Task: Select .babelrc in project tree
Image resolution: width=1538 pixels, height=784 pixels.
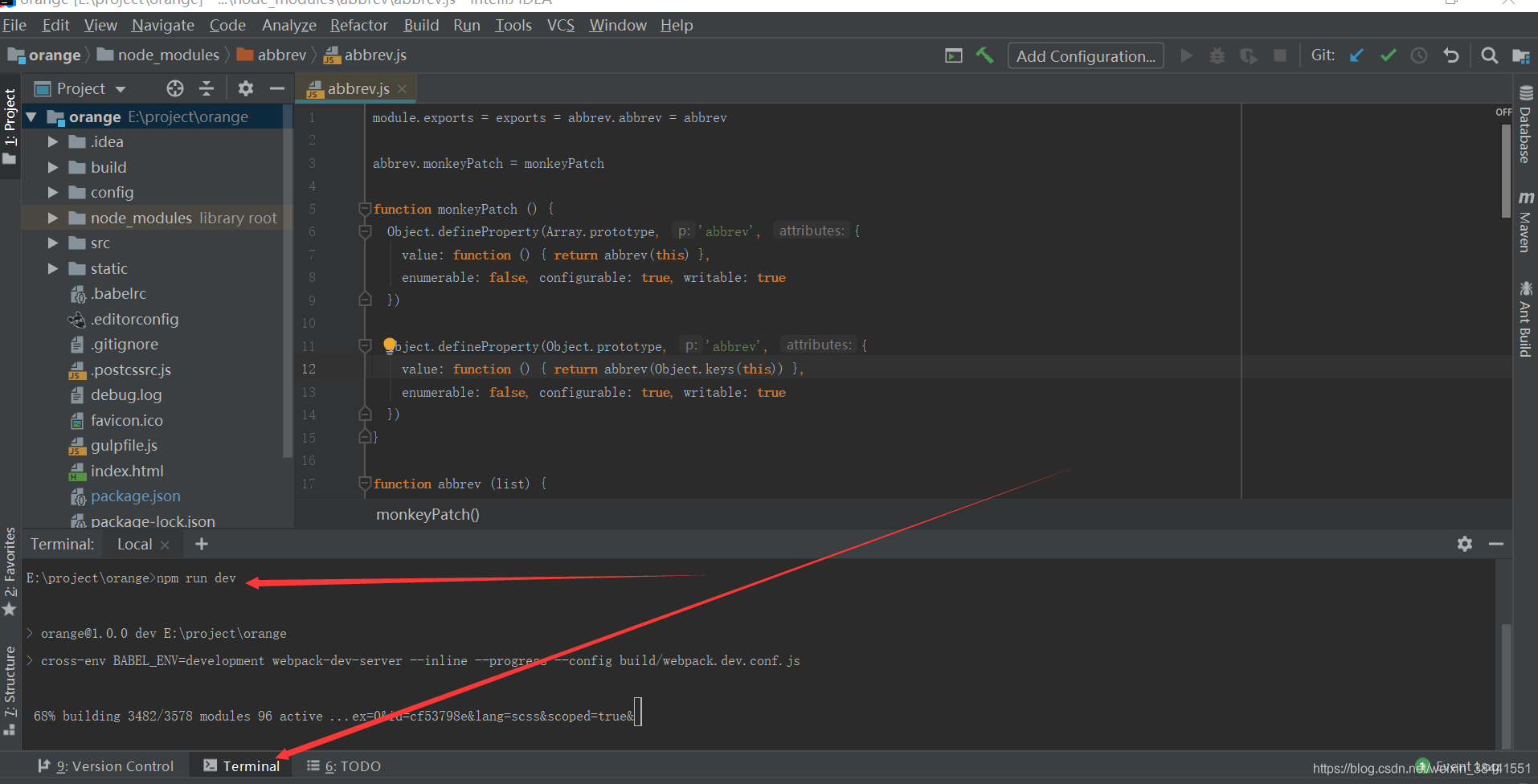Action: click(118, 294)
